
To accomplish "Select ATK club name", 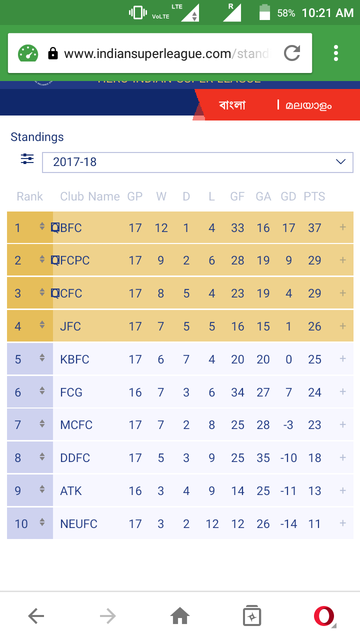I will point(71,491).
